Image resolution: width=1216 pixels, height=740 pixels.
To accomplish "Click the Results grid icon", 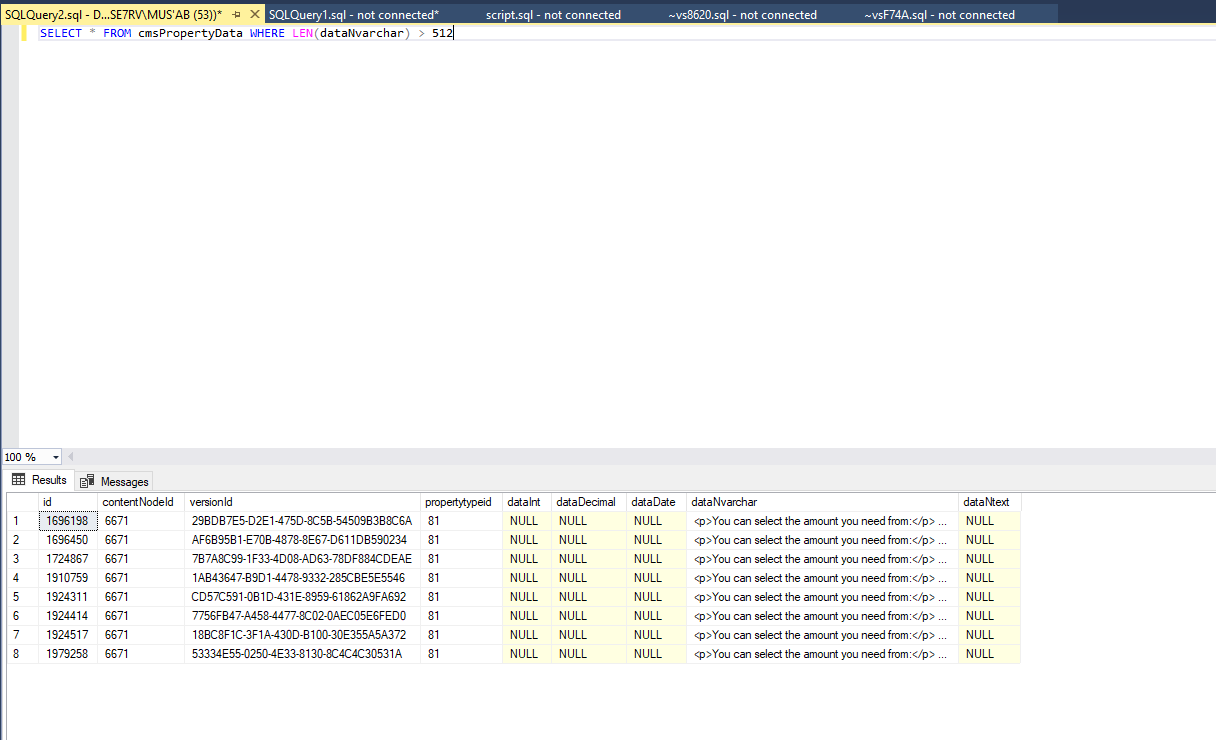I will coord(19,481).
